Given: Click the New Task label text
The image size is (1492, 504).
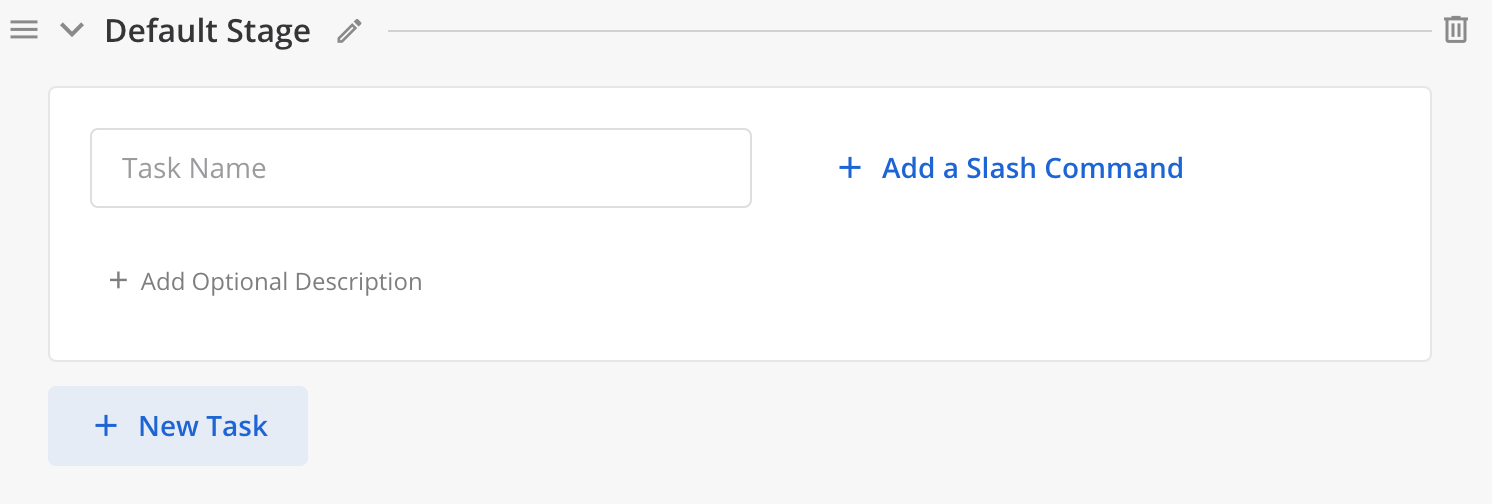Looking at the screenshot, I should tap(203, 426).
